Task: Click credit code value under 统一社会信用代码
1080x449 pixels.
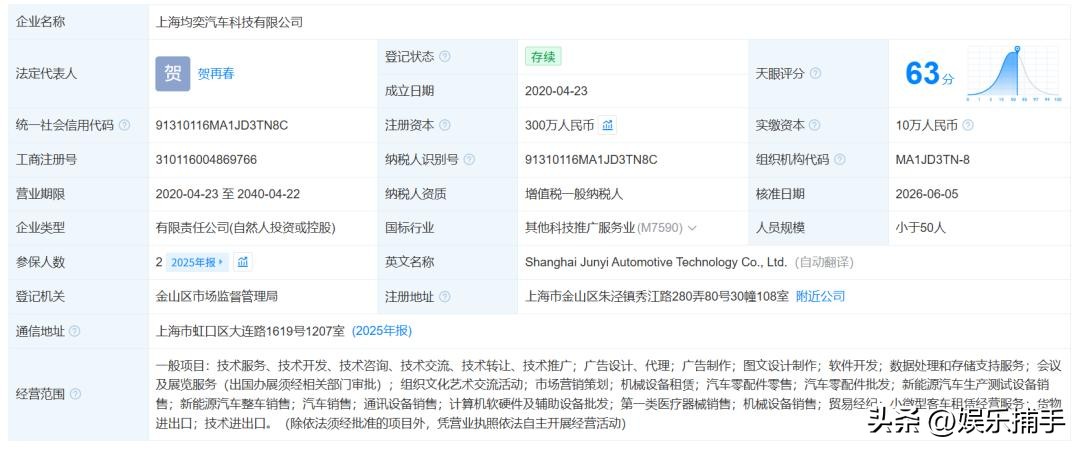Action: point(222,125)
